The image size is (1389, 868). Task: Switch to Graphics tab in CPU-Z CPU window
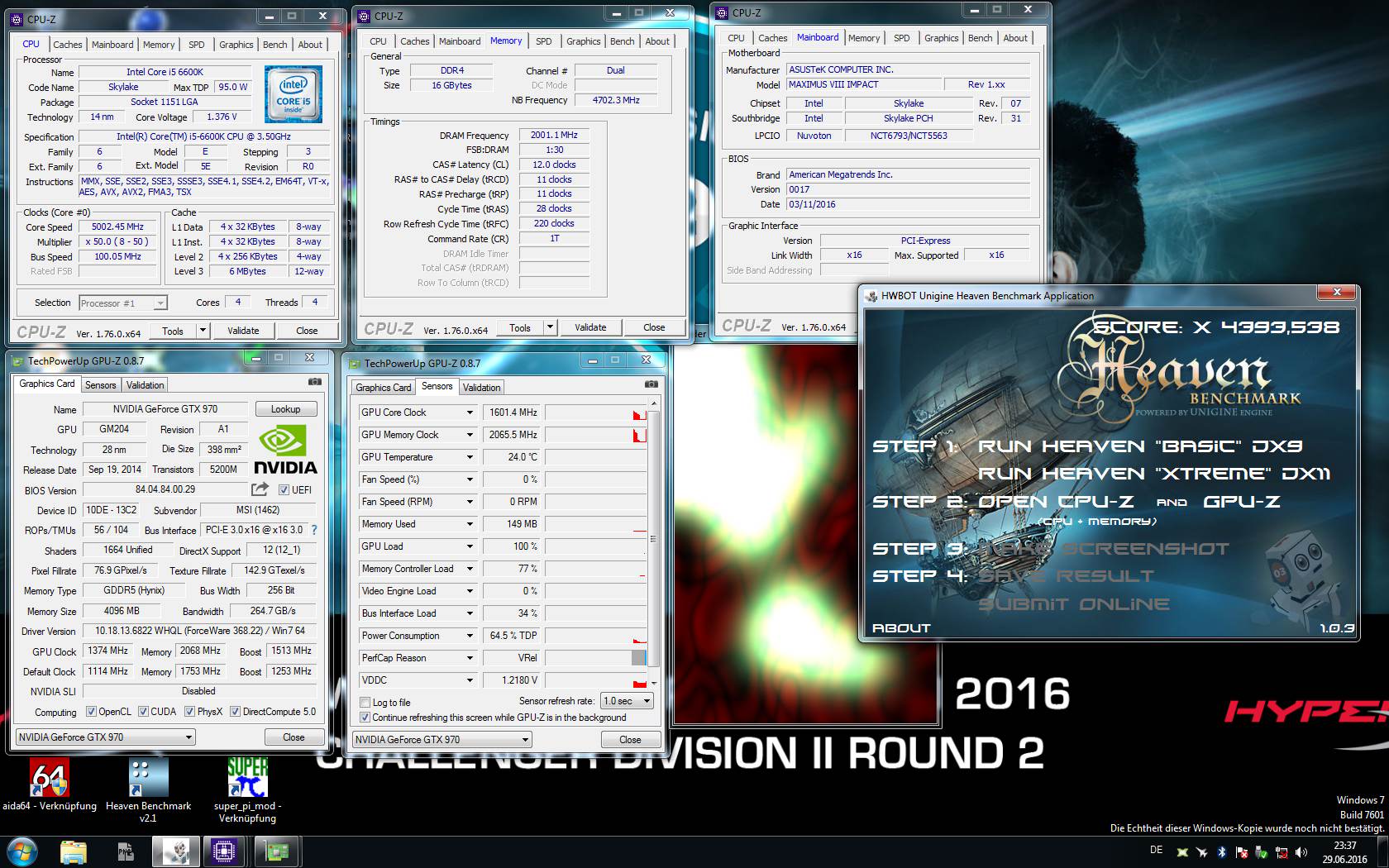point(236,45)
